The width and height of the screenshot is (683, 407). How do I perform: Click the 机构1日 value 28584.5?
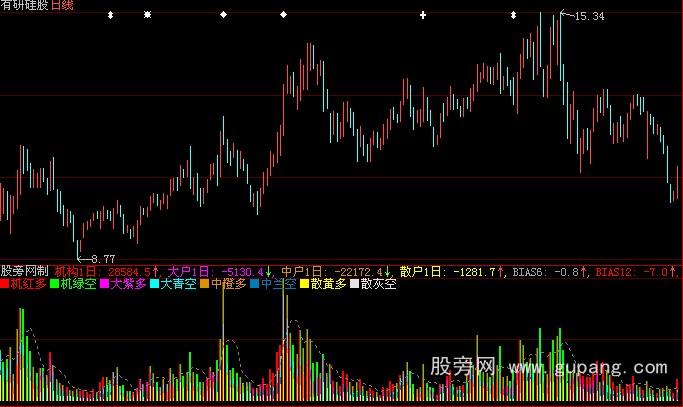(x=129, y=272)
